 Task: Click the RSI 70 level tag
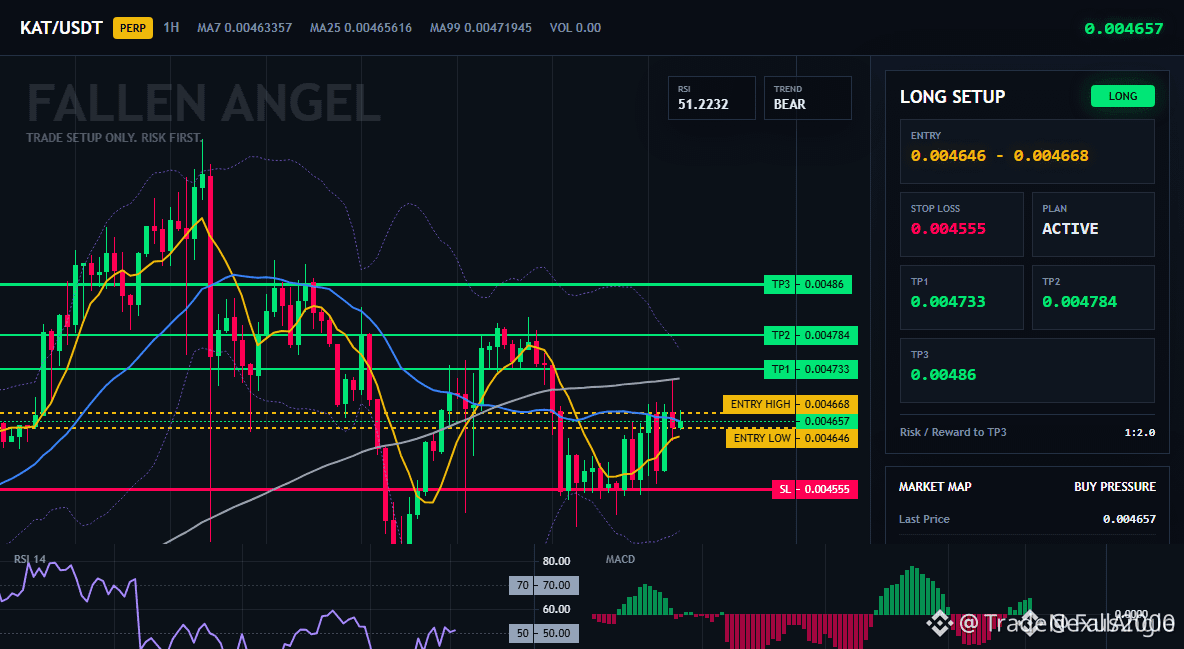tap(544, 586)
